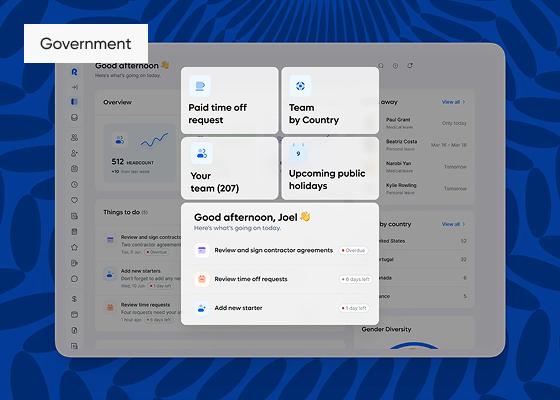Click the search magnifier icon in header
The height and width of the screenshot is (400, 560).
point(381,66)
